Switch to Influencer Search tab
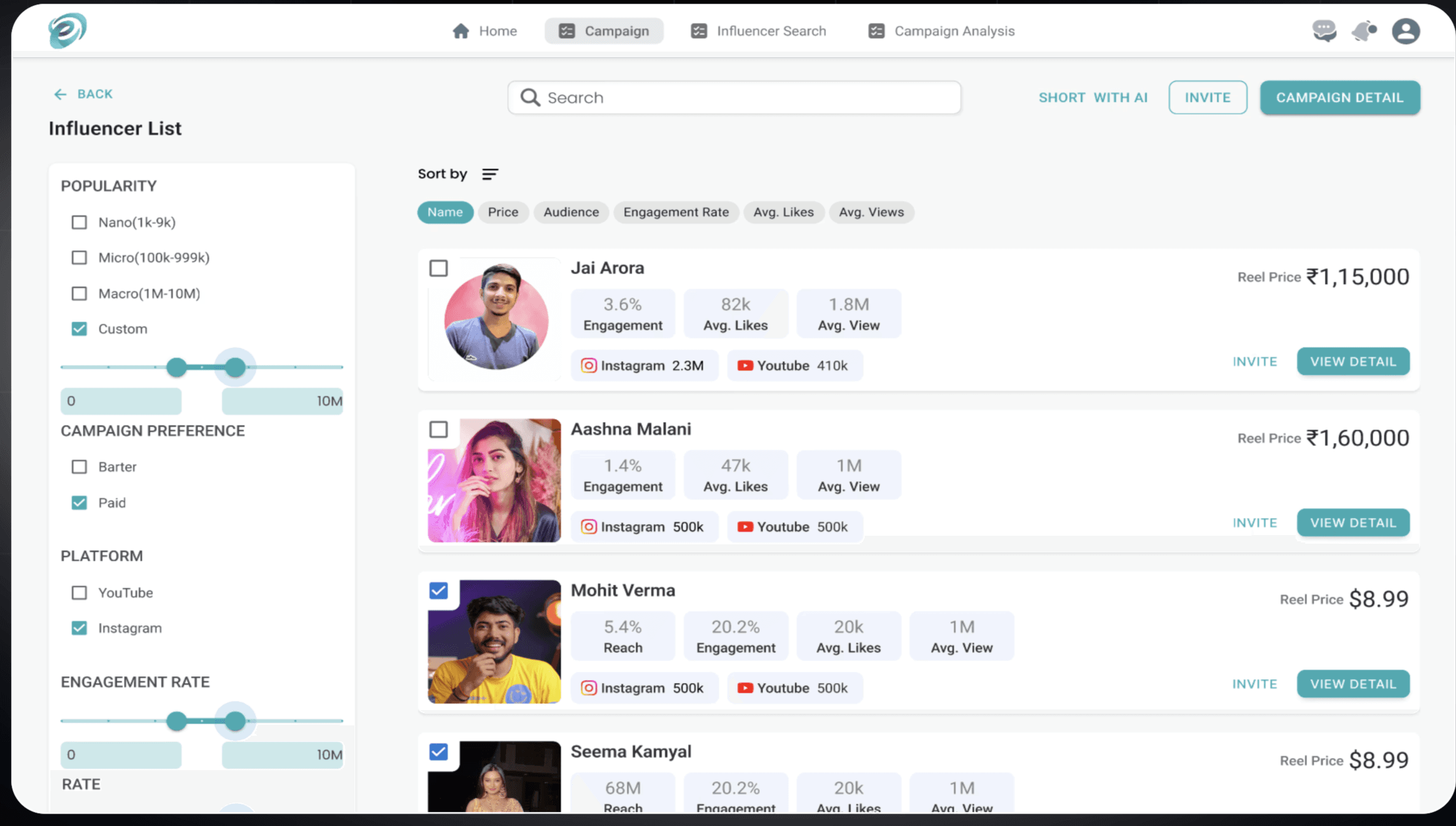 click(x=758, y=31)
